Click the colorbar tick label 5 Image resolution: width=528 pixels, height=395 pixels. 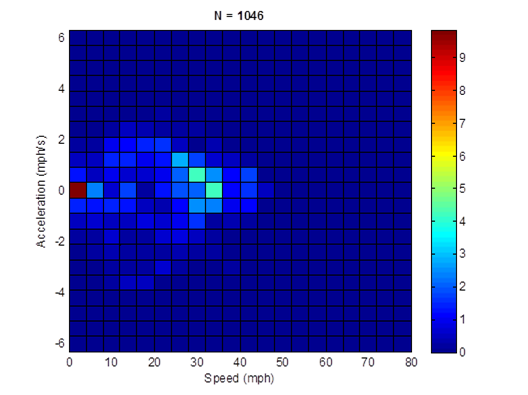(x=462, y=189)
